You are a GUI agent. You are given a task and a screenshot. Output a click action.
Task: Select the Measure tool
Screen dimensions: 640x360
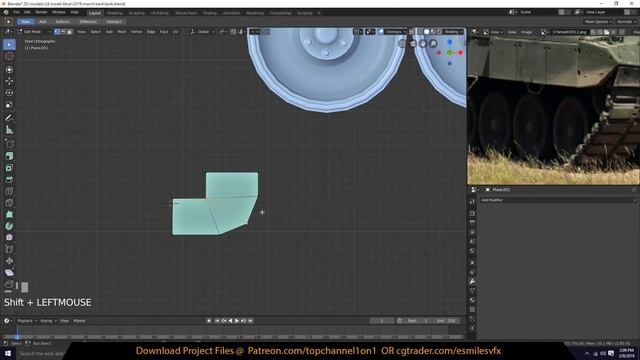9,130
